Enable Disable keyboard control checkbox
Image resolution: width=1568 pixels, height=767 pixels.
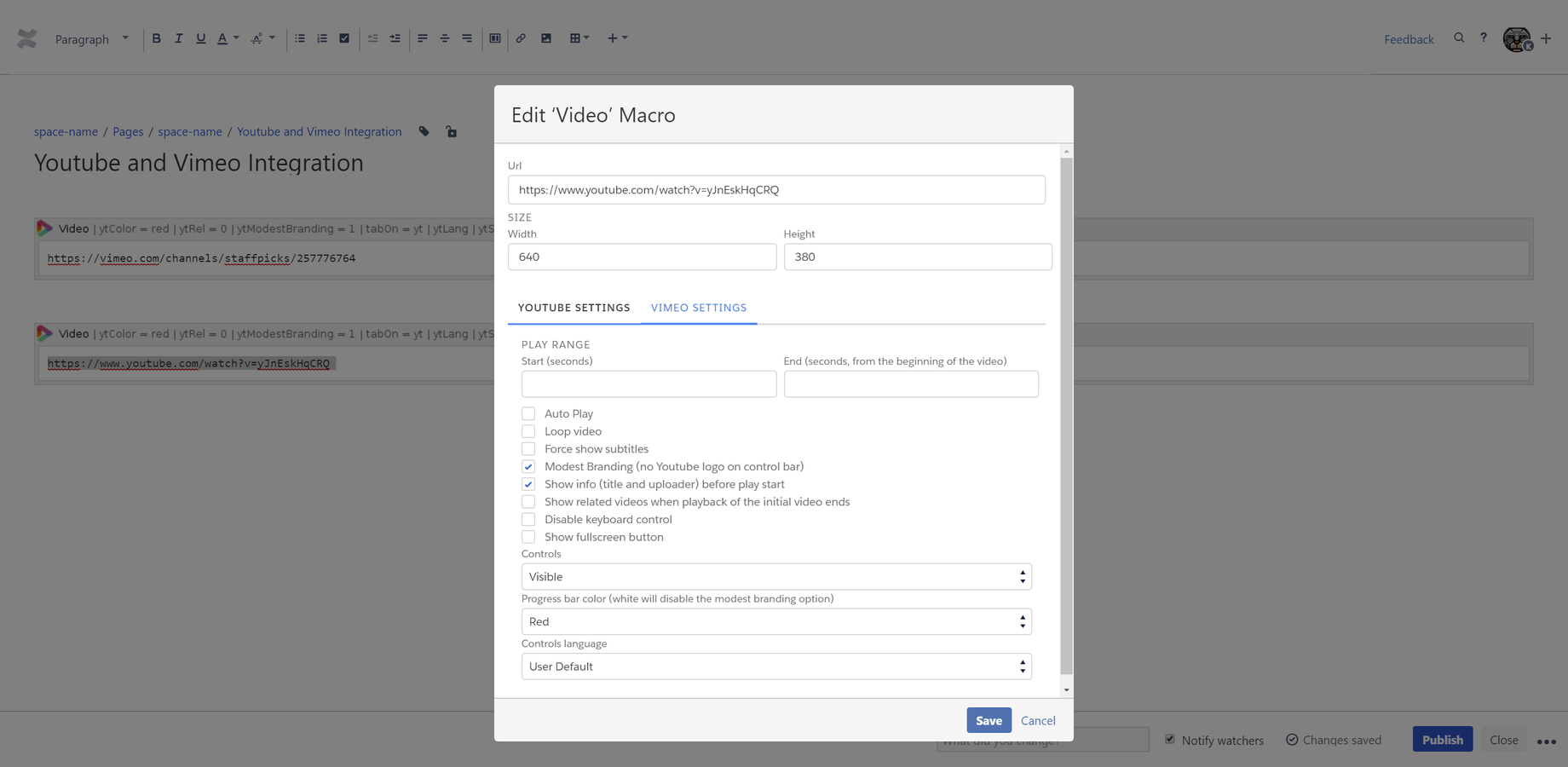(528, 519)
